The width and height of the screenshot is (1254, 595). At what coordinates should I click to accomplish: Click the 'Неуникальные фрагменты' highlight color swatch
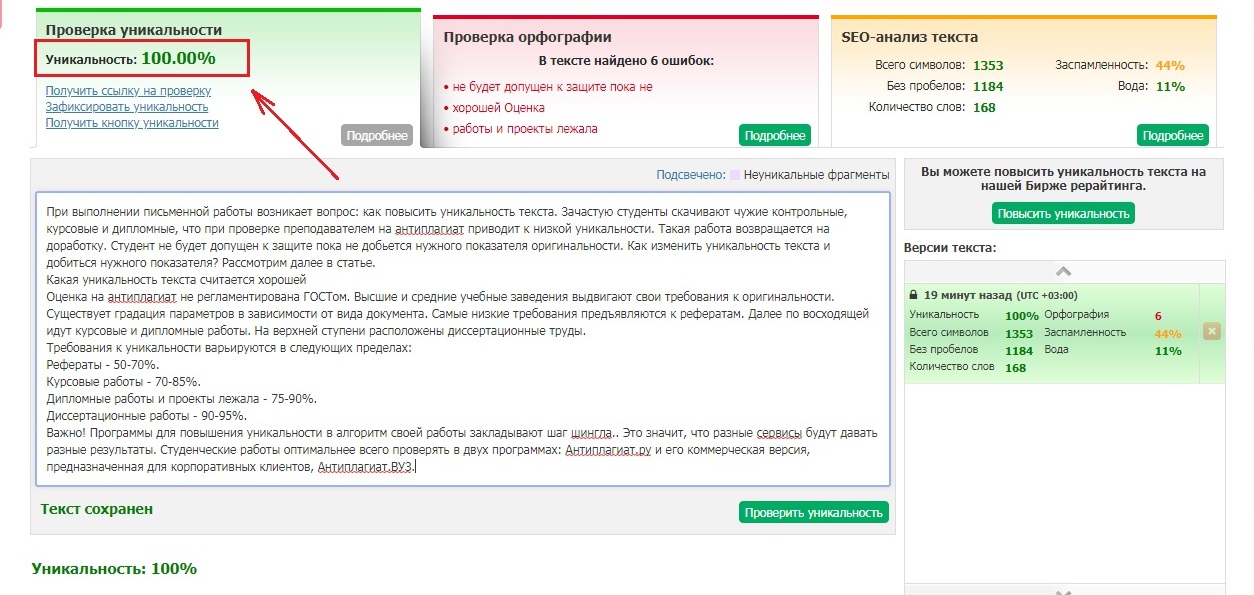click(x=735, y=175)
